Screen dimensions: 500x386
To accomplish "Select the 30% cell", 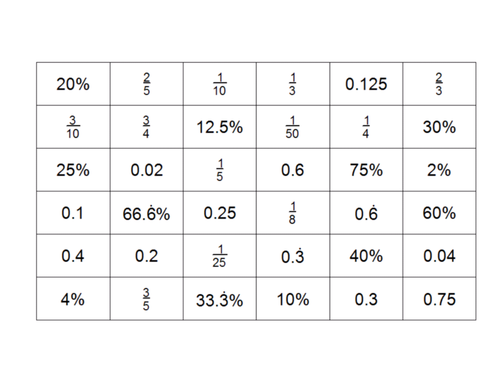I will coord(439,127).
